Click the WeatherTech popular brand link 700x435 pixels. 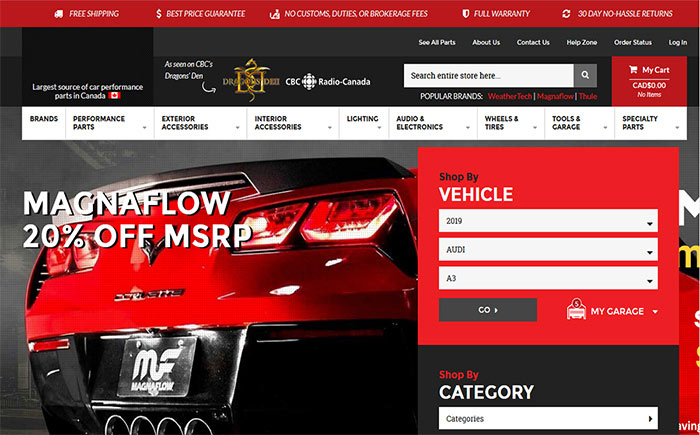tap(510, 96)
